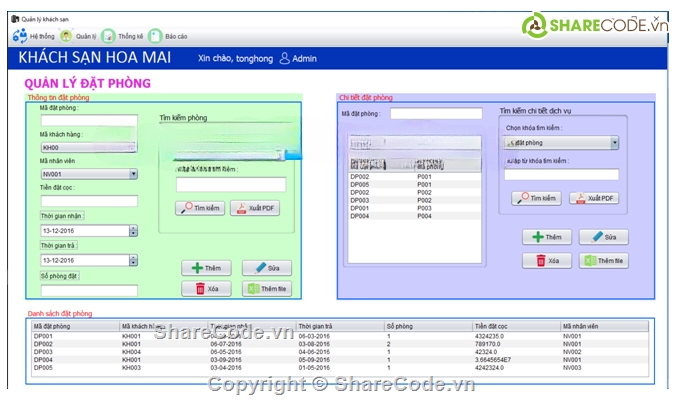Select booking row DP004 in Danh sách
The height and width of the screenshot is (404, 680).
point(340,360)
